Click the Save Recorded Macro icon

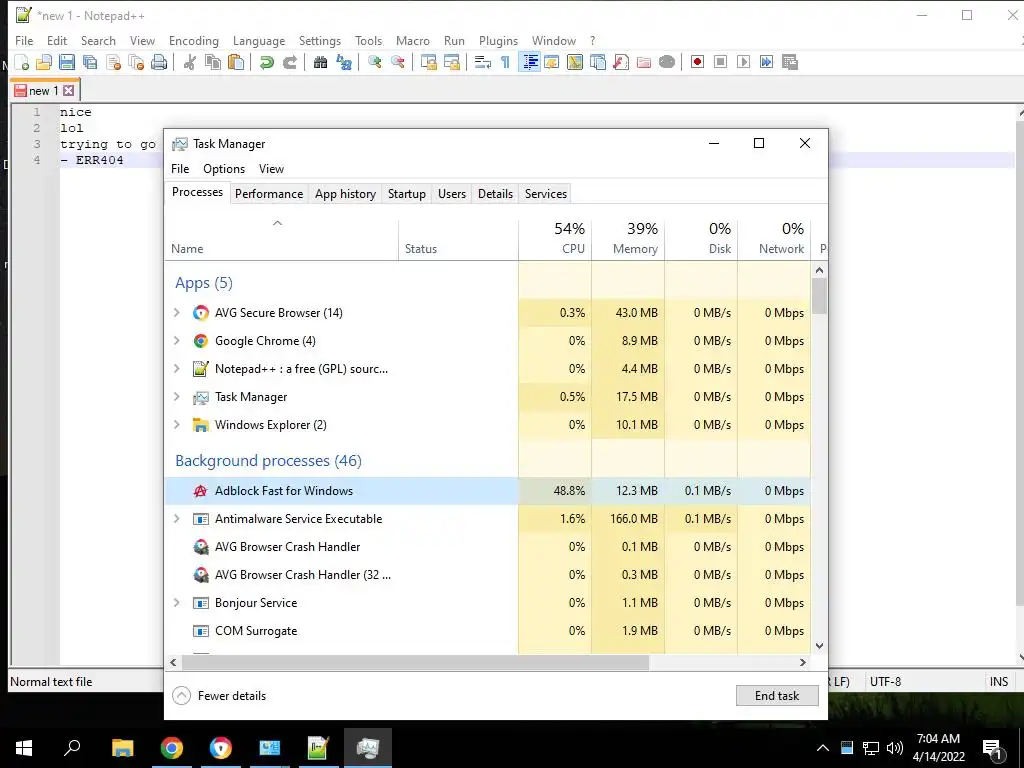point(790,62)
